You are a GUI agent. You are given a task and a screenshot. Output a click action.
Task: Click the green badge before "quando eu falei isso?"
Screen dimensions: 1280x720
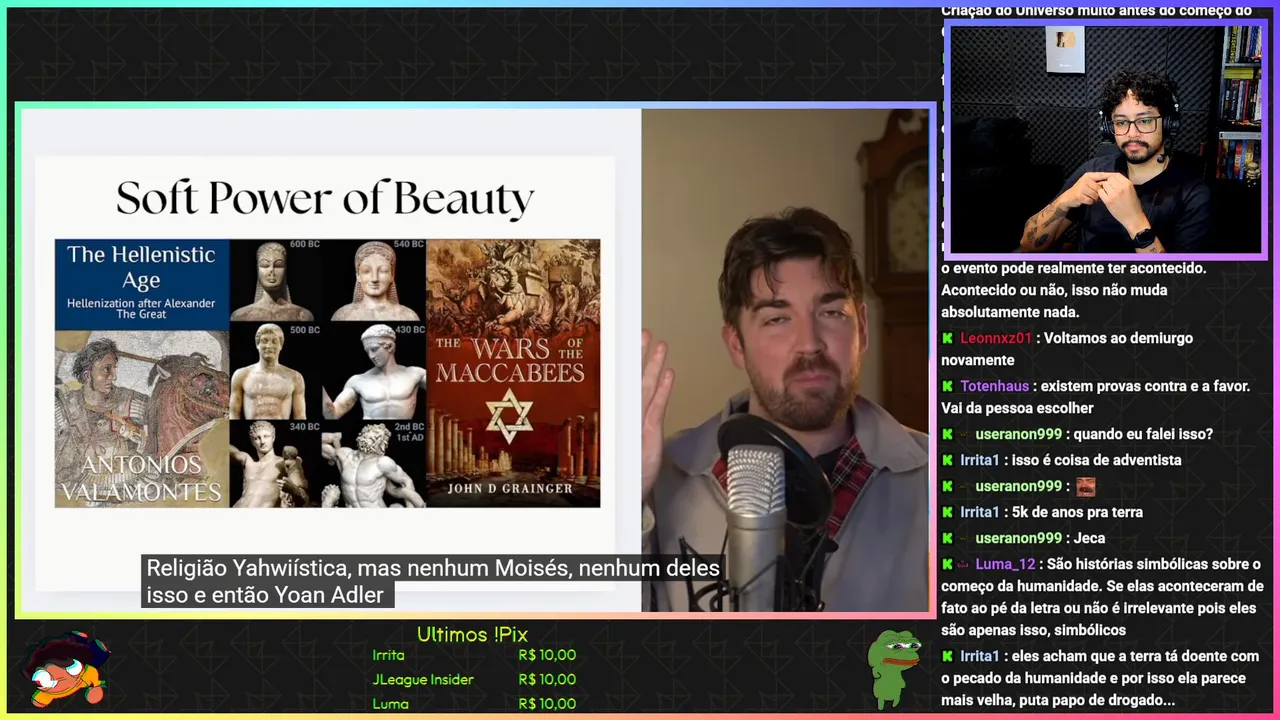947,435
